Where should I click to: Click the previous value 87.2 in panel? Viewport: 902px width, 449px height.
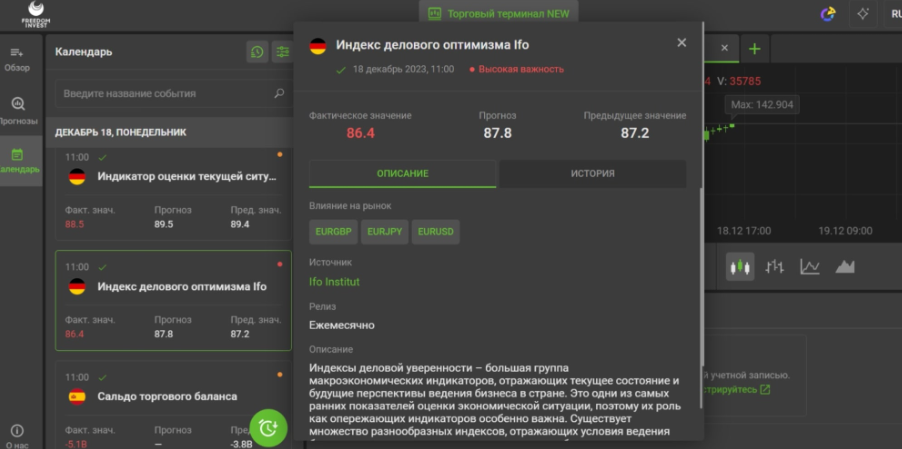(x=635, y=133)
